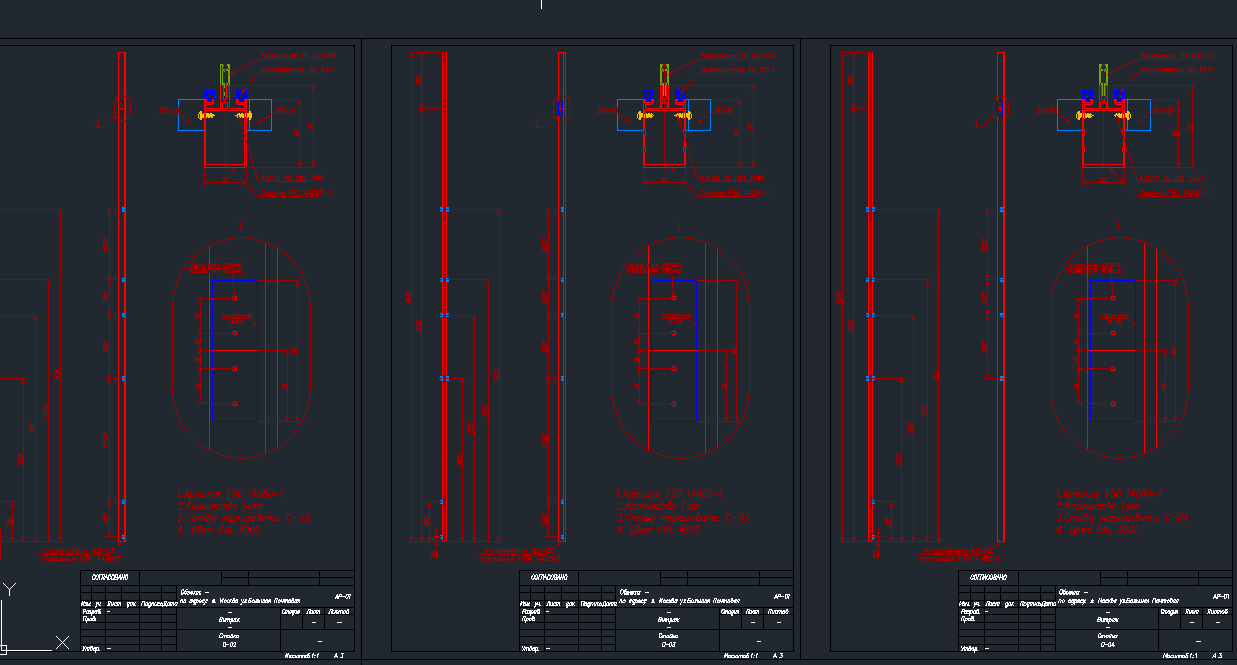
Task: Select "Уплотнитель ZD 6211" label on С-03 sheet
Action: coord(737,70)
